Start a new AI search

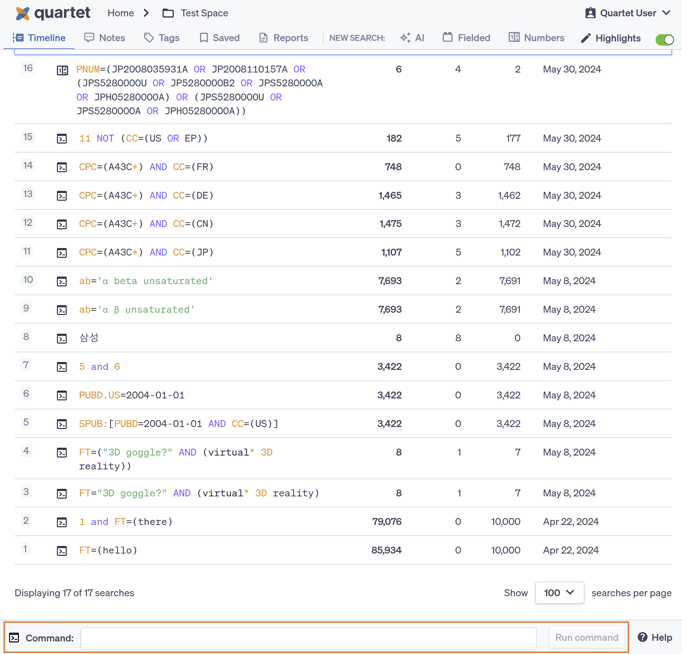tap(412, 38)
